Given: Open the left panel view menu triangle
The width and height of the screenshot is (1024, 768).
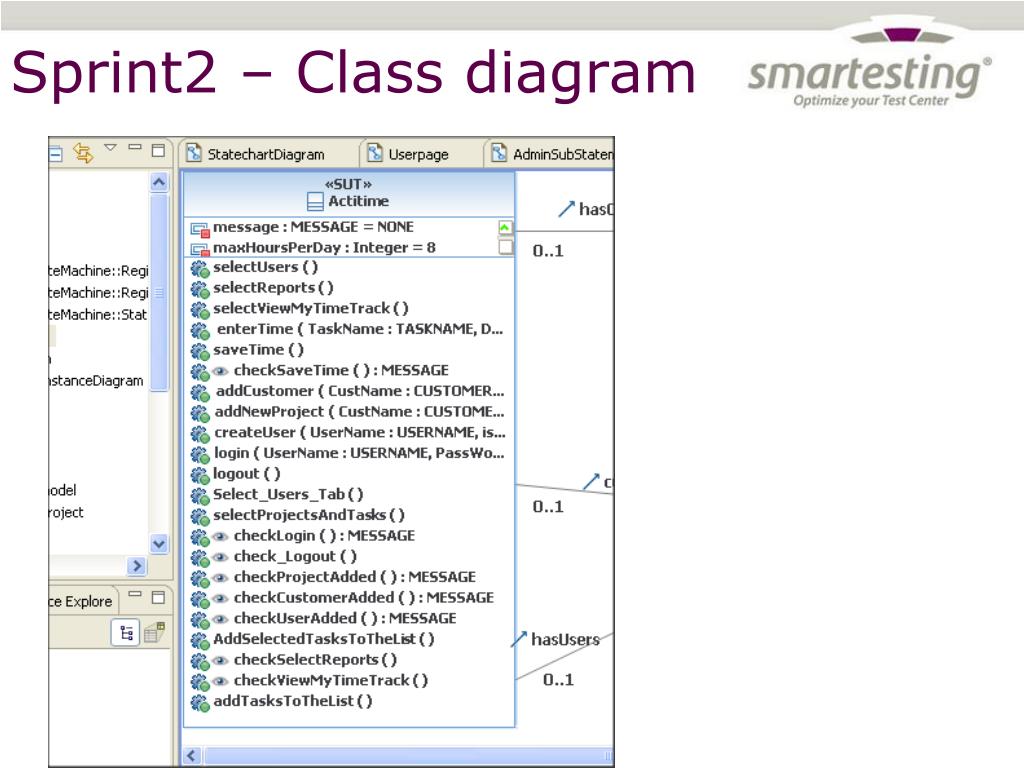Looking at the screenshot, I should tap(110, 148).
